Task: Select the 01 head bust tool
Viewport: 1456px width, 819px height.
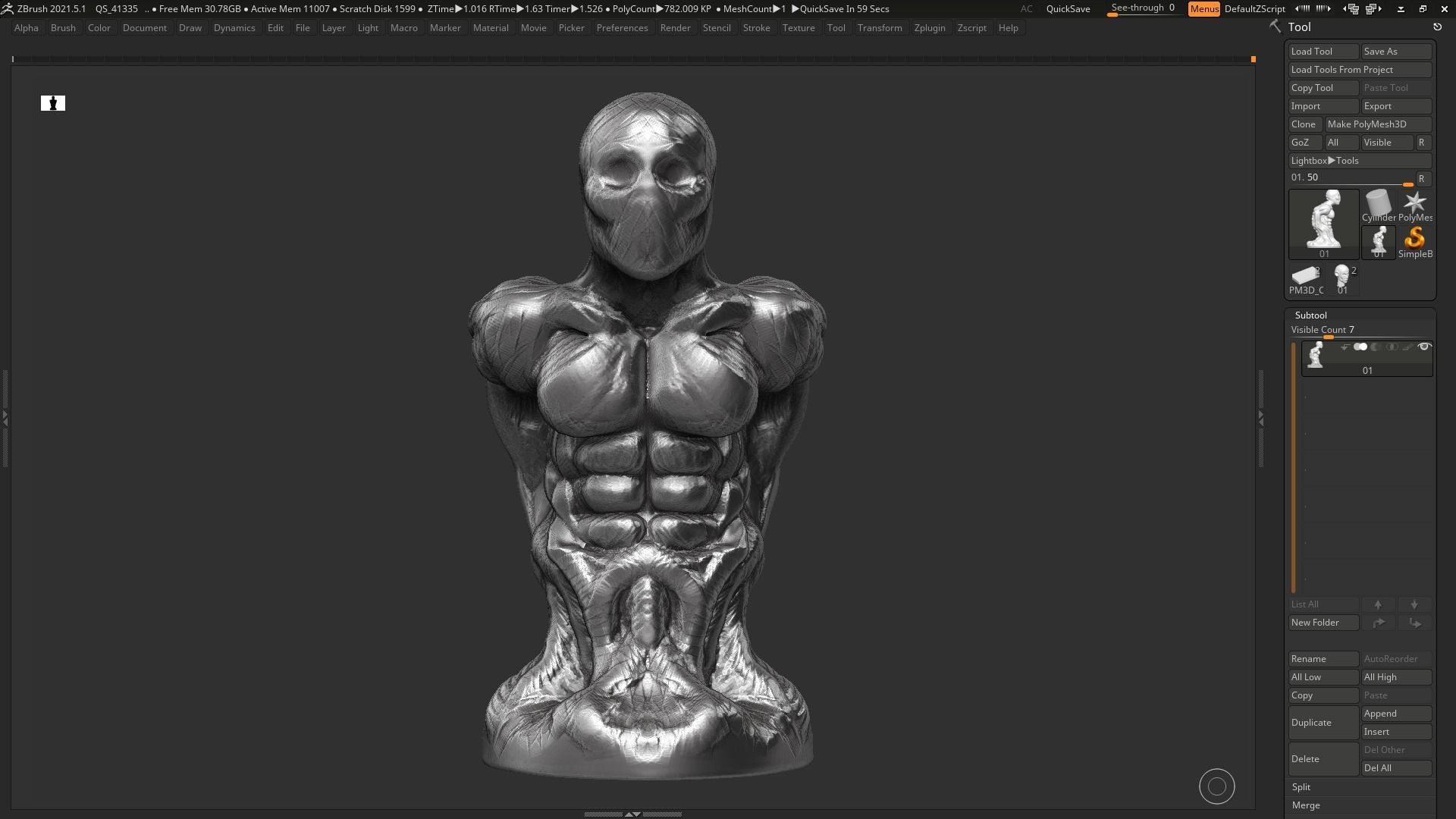Action: click(1342, 278)
